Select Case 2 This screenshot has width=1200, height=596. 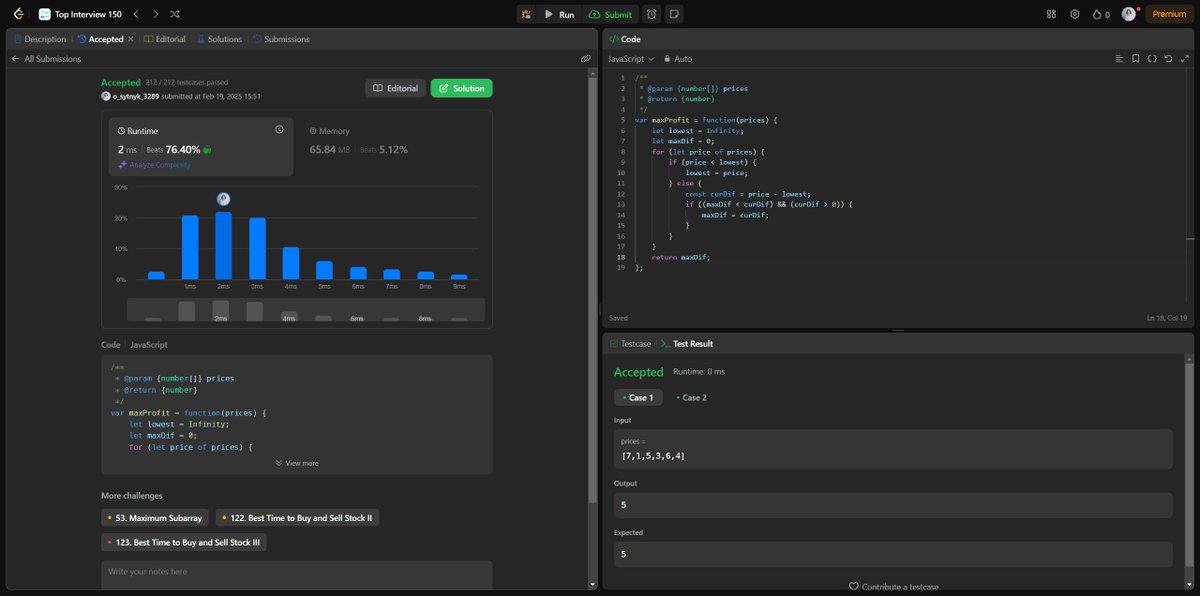tap(692, 398)
